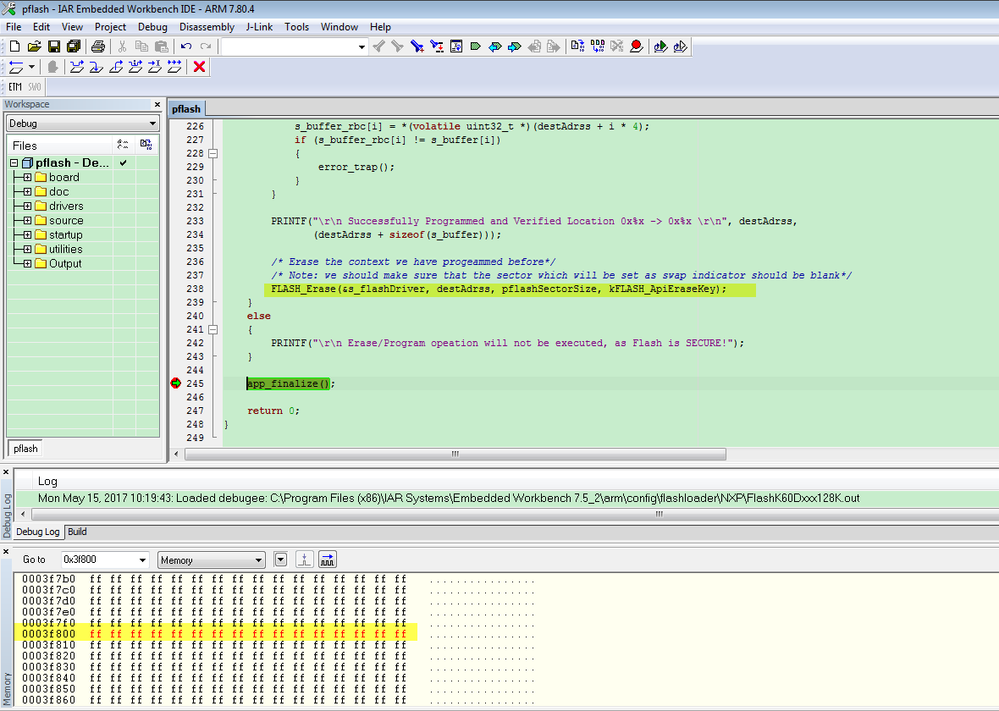The image size is (999, 711).
Task: Select the pflash workspace tab at bottom
Action: point(25,449)
